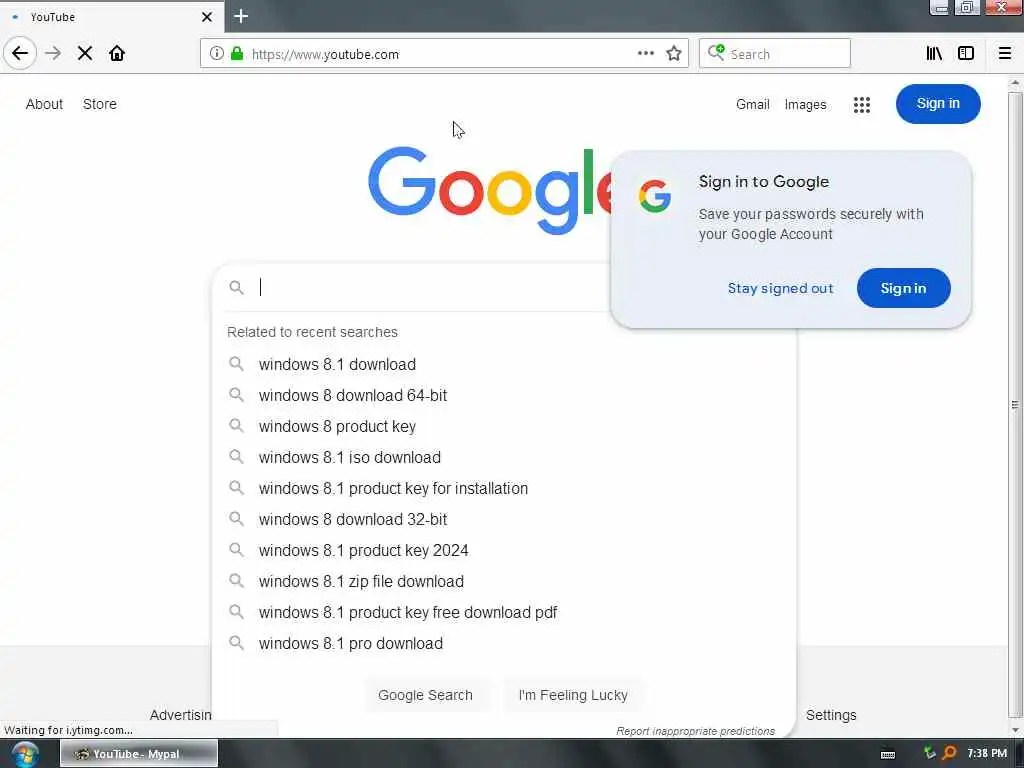Stop loading the page with X icon
The height and width of the screenshot is (768, 1024).
tap(85, 54)
